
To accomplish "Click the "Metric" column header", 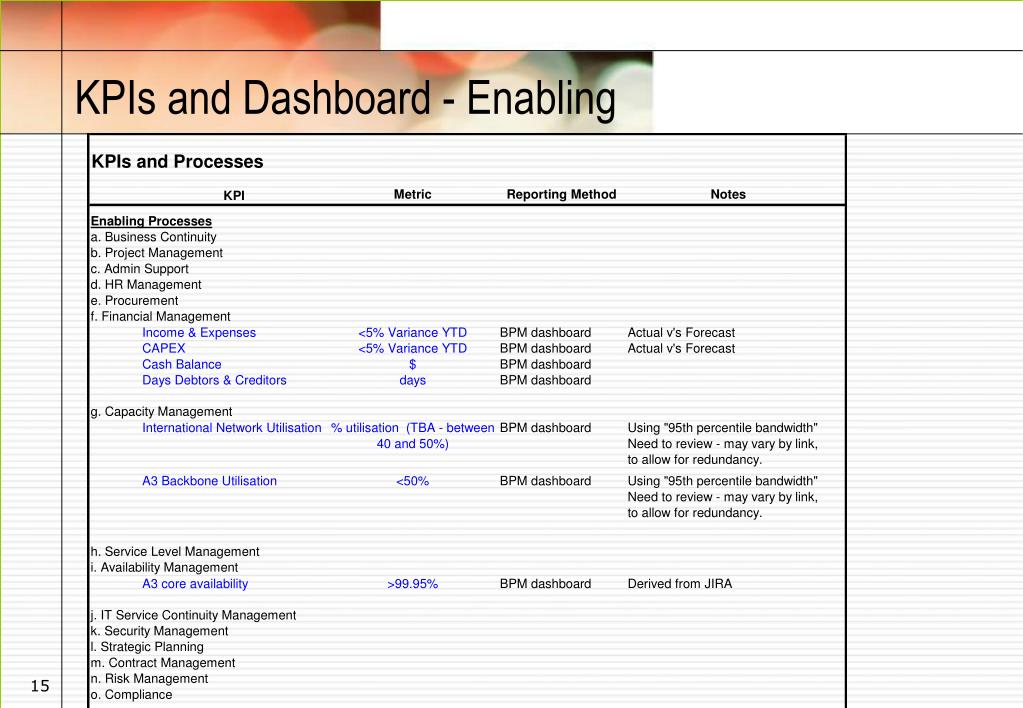I will [412, 194].
